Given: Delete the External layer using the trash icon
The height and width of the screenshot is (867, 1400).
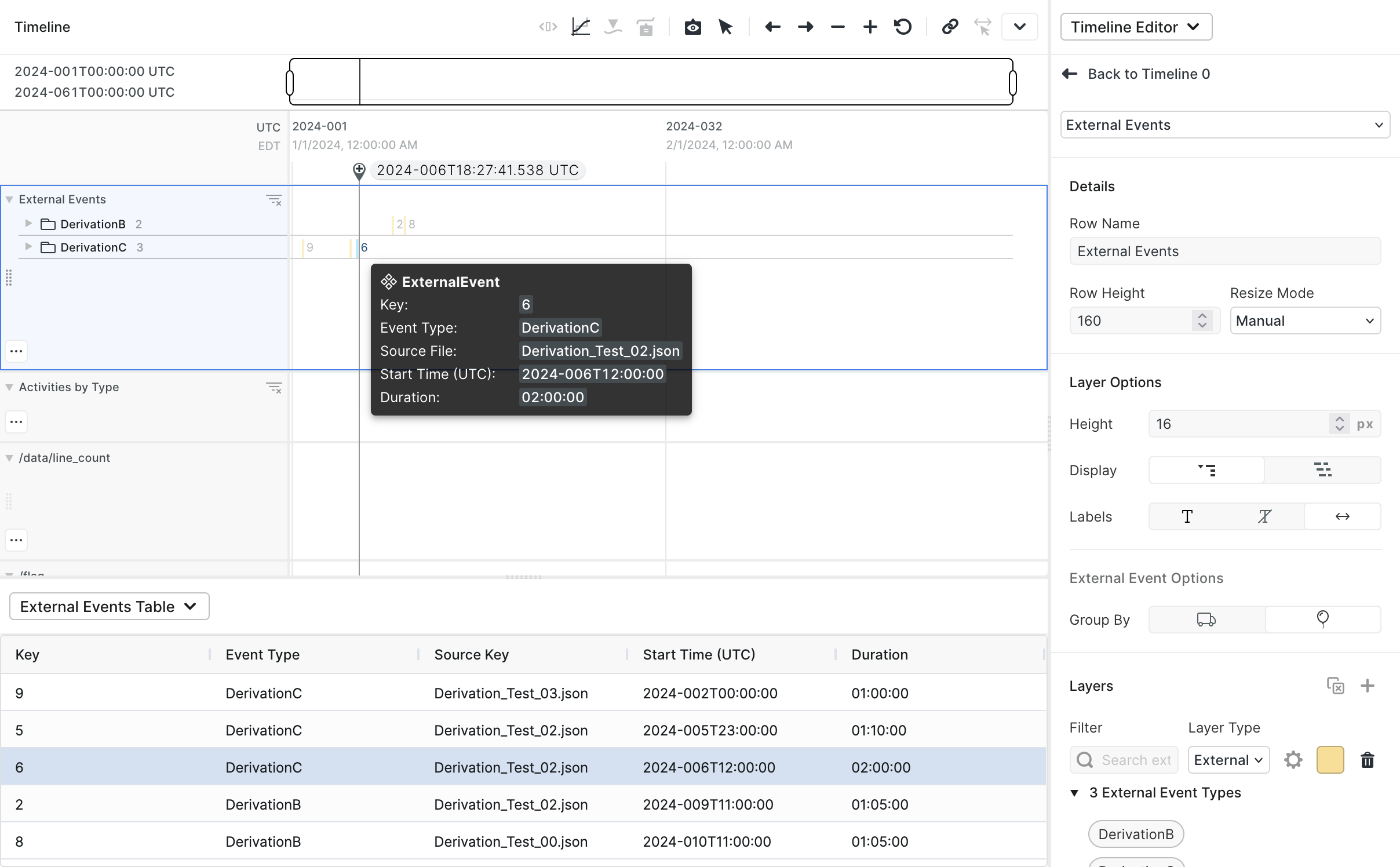Looking at the screenshot, I should 1368,760.
